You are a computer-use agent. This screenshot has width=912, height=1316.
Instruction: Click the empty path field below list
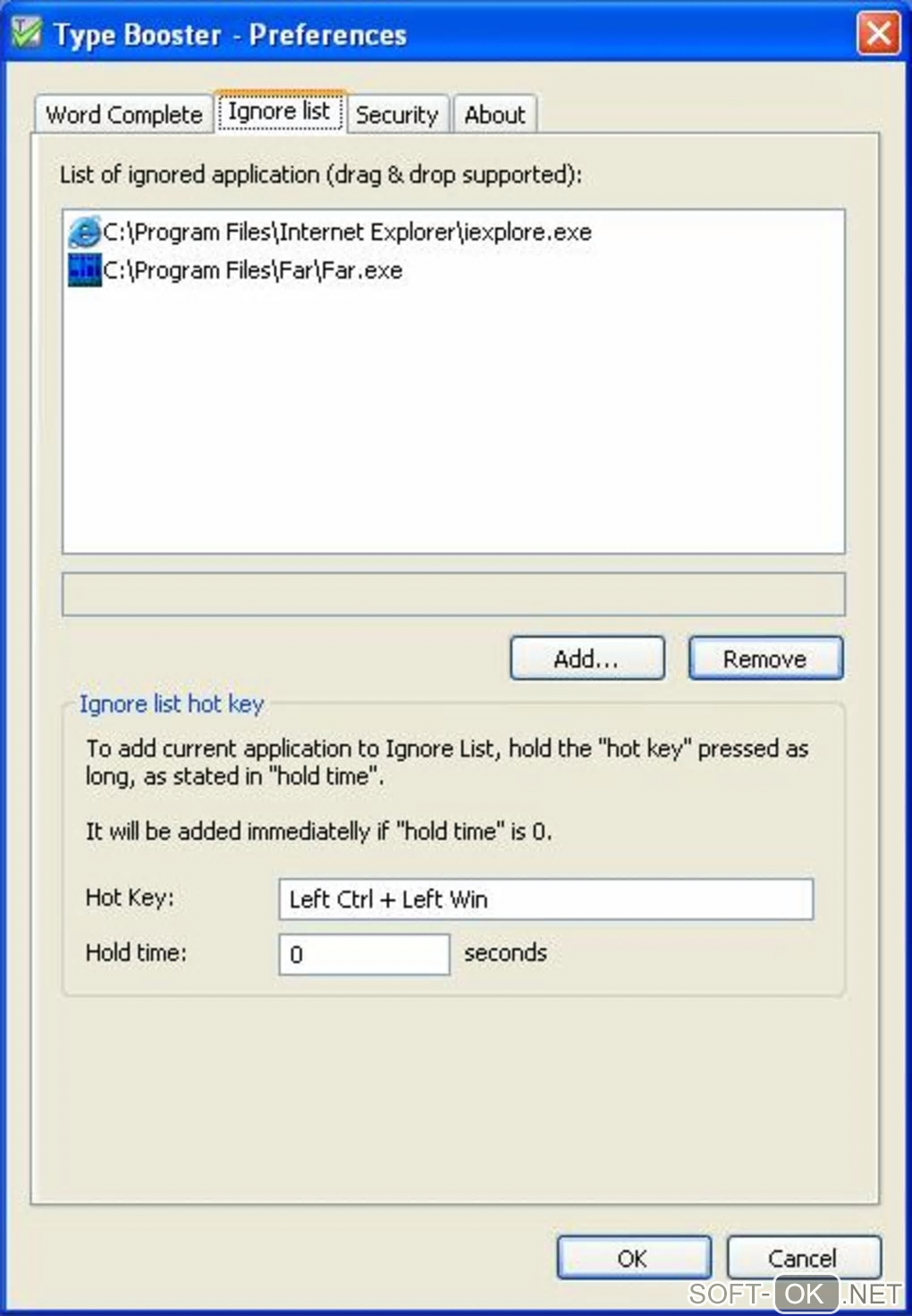point(453,595)
